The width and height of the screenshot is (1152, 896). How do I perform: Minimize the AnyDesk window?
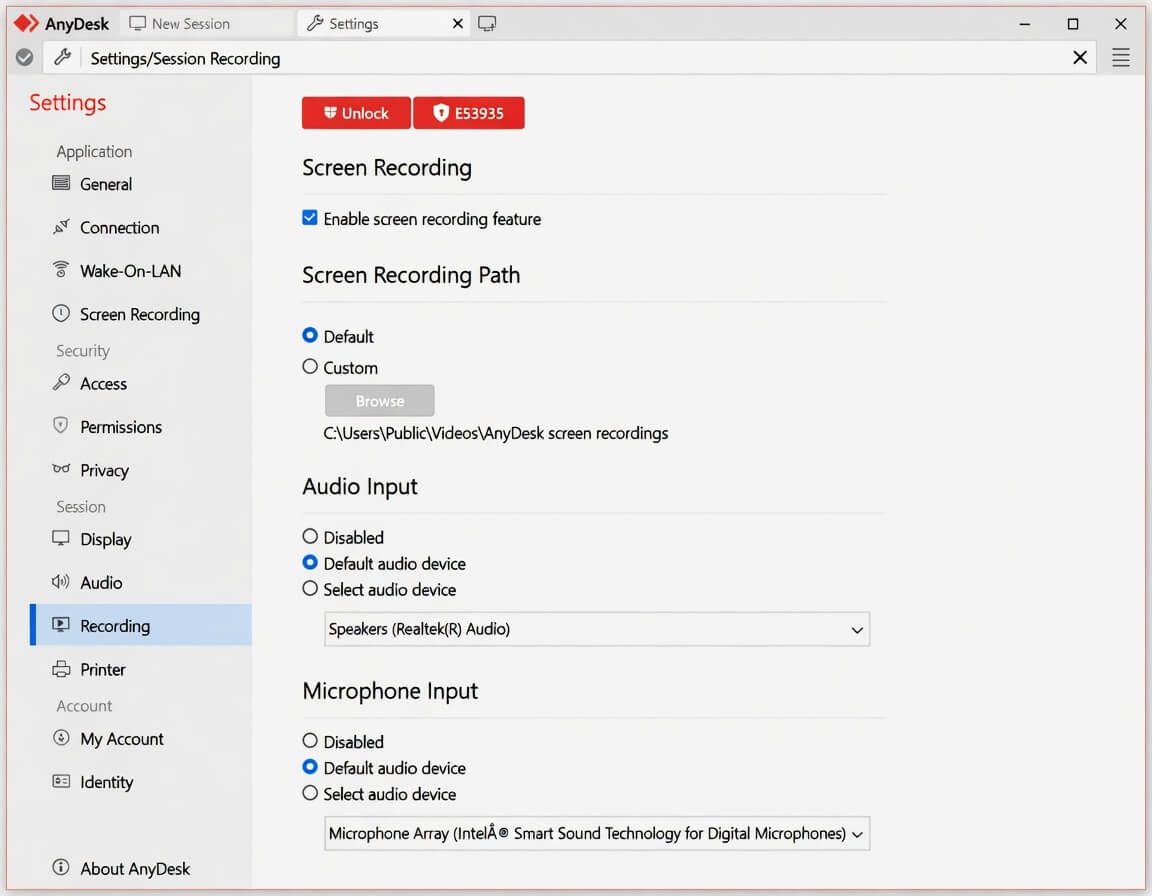point(1024,24)
